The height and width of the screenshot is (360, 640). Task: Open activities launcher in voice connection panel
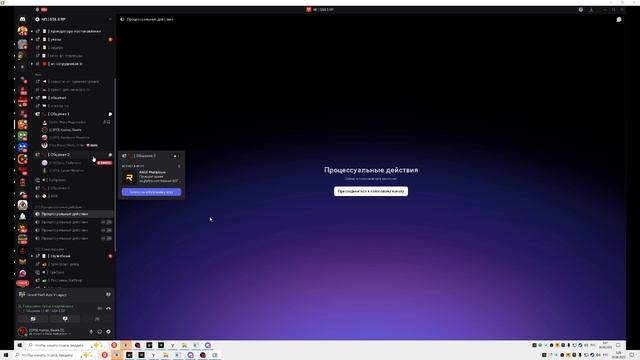(x=97, y=319)
